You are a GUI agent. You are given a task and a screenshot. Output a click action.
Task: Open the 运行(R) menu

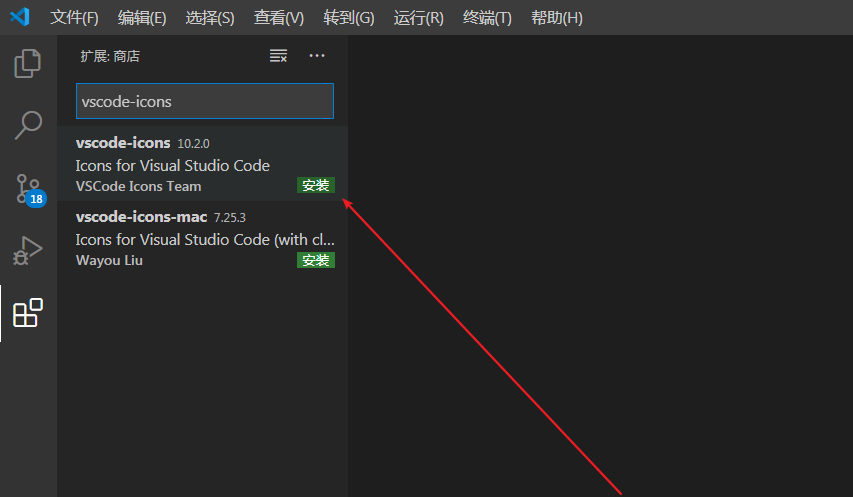click(418, 18)
